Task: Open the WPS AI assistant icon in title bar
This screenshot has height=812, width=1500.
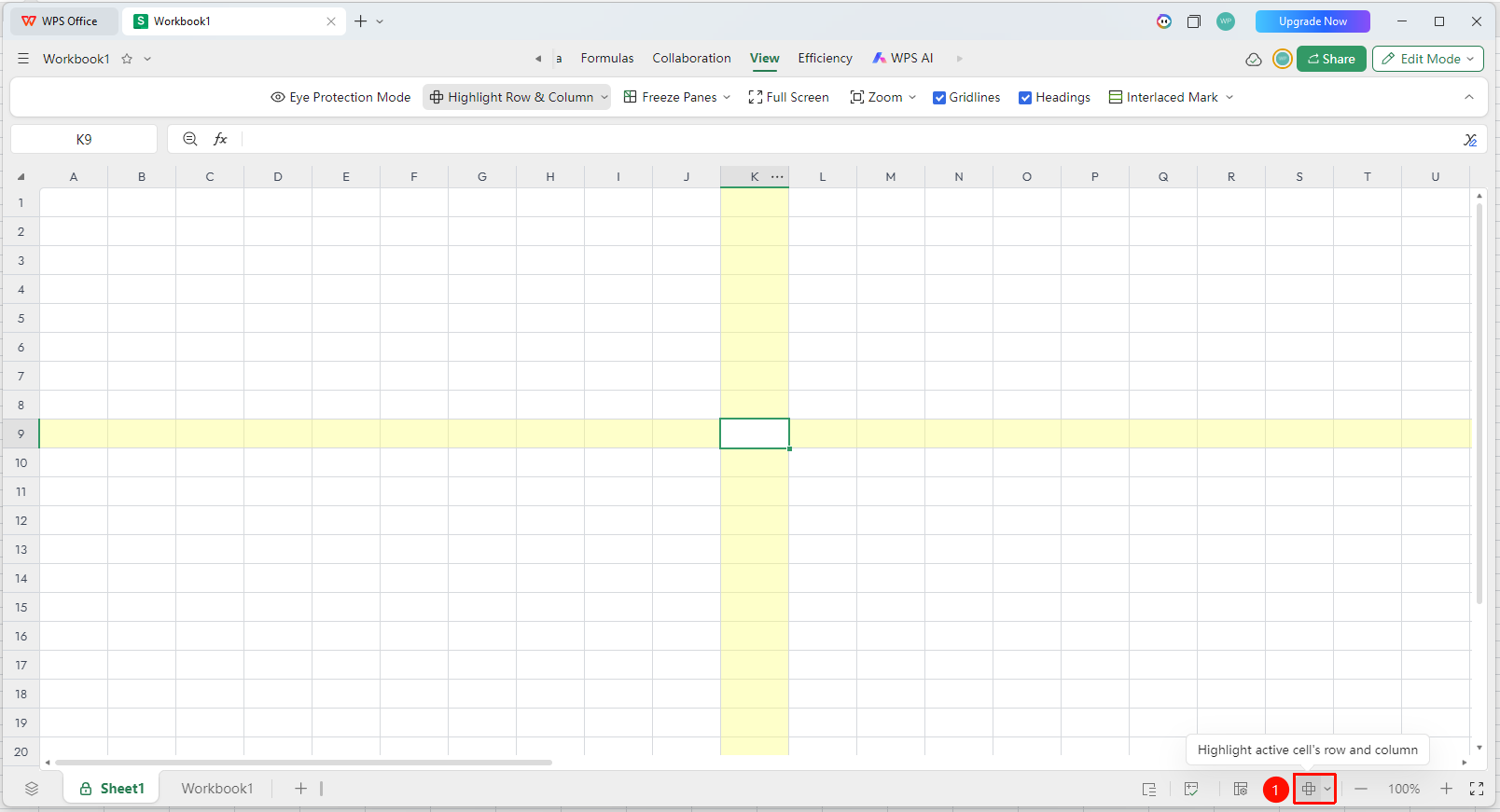Action: click(x=1164, y=21)
